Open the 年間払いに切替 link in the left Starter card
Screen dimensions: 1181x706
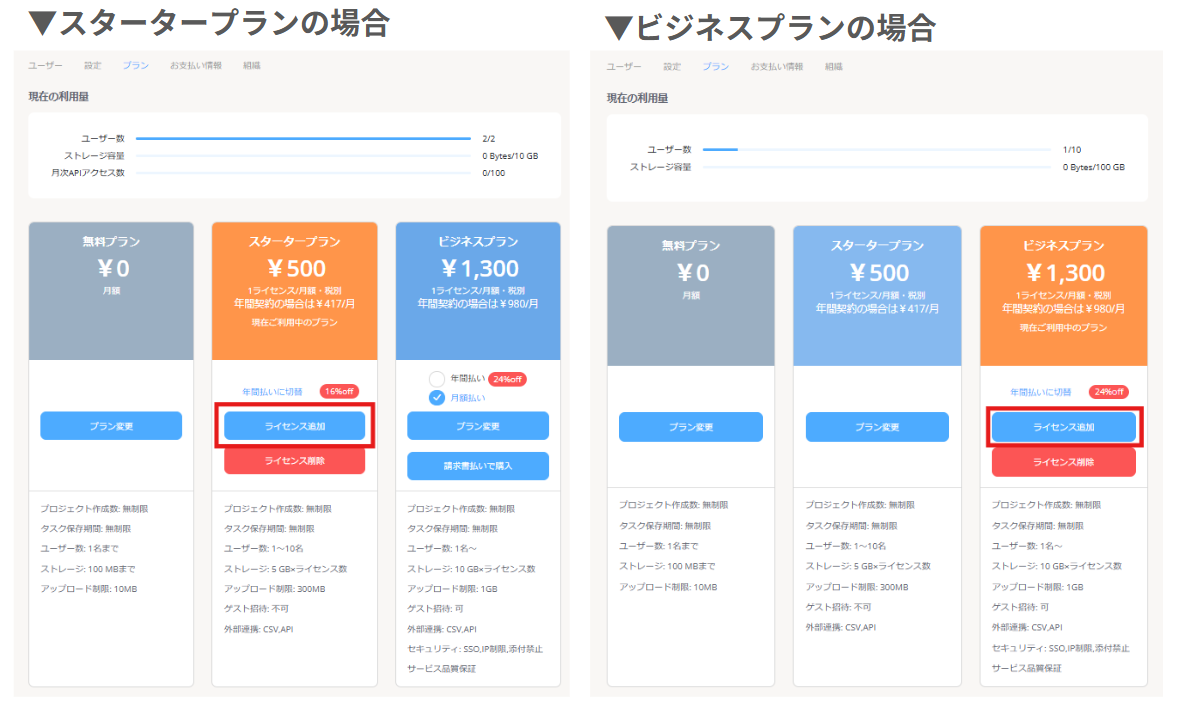[x=272, y=392]
